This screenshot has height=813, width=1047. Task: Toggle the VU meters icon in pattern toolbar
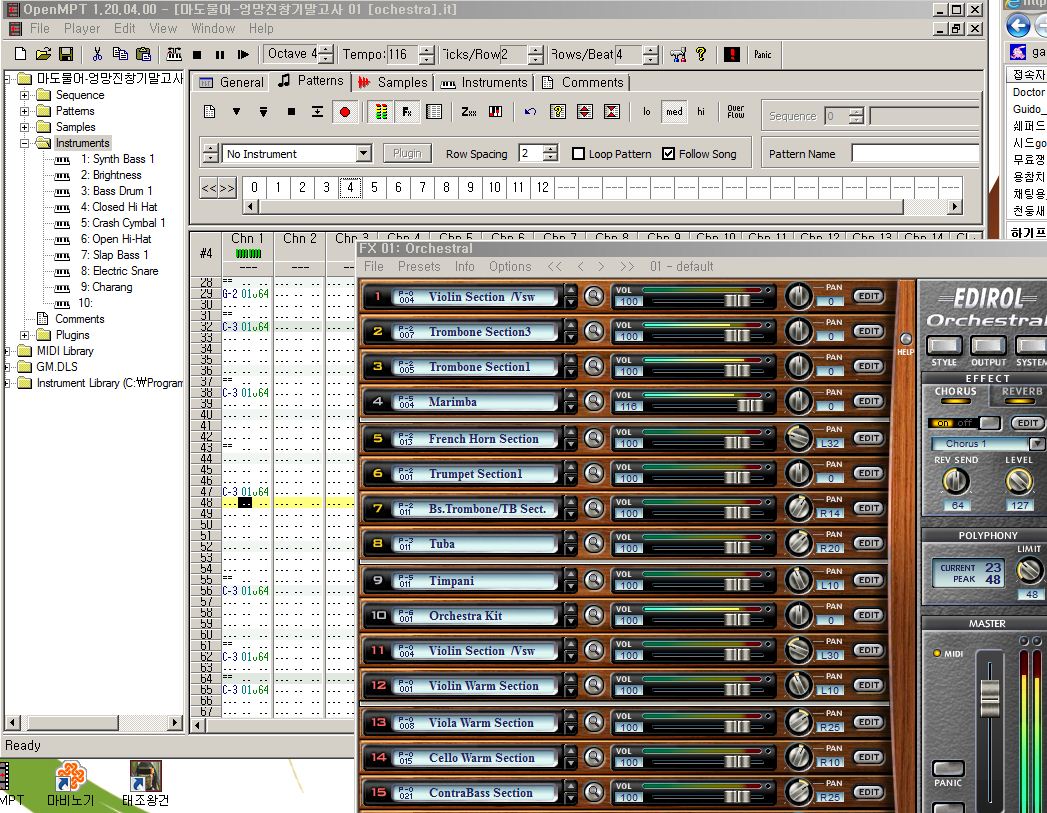[x=381, y=111]
